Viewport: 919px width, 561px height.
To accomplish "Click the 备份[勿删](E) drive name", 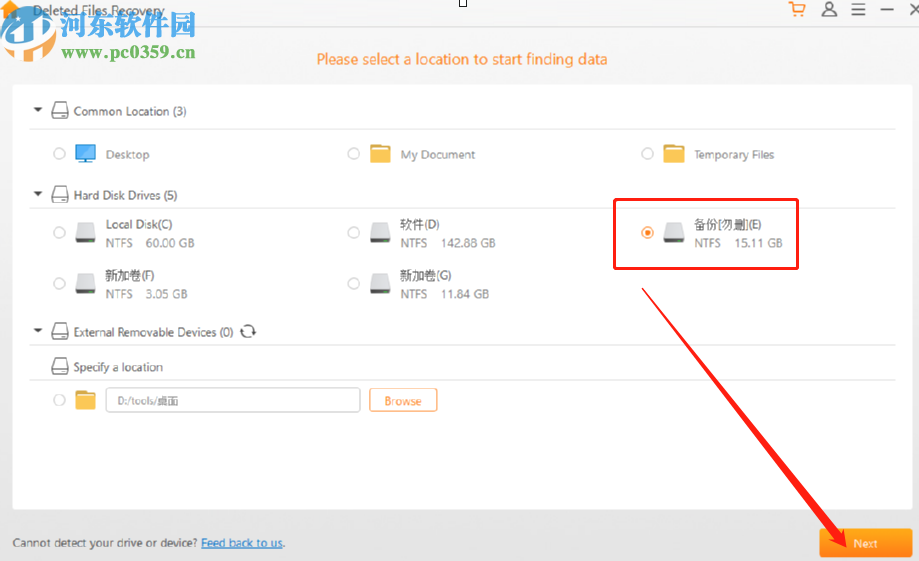I will coord(727,225).
